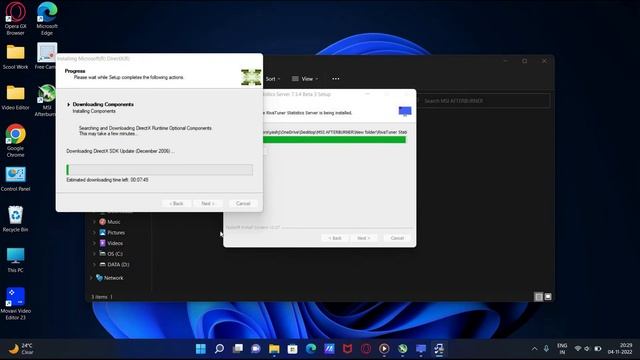Expand the Videos tree node
This screenshot has height=360, width=640.
coord(94,243)
